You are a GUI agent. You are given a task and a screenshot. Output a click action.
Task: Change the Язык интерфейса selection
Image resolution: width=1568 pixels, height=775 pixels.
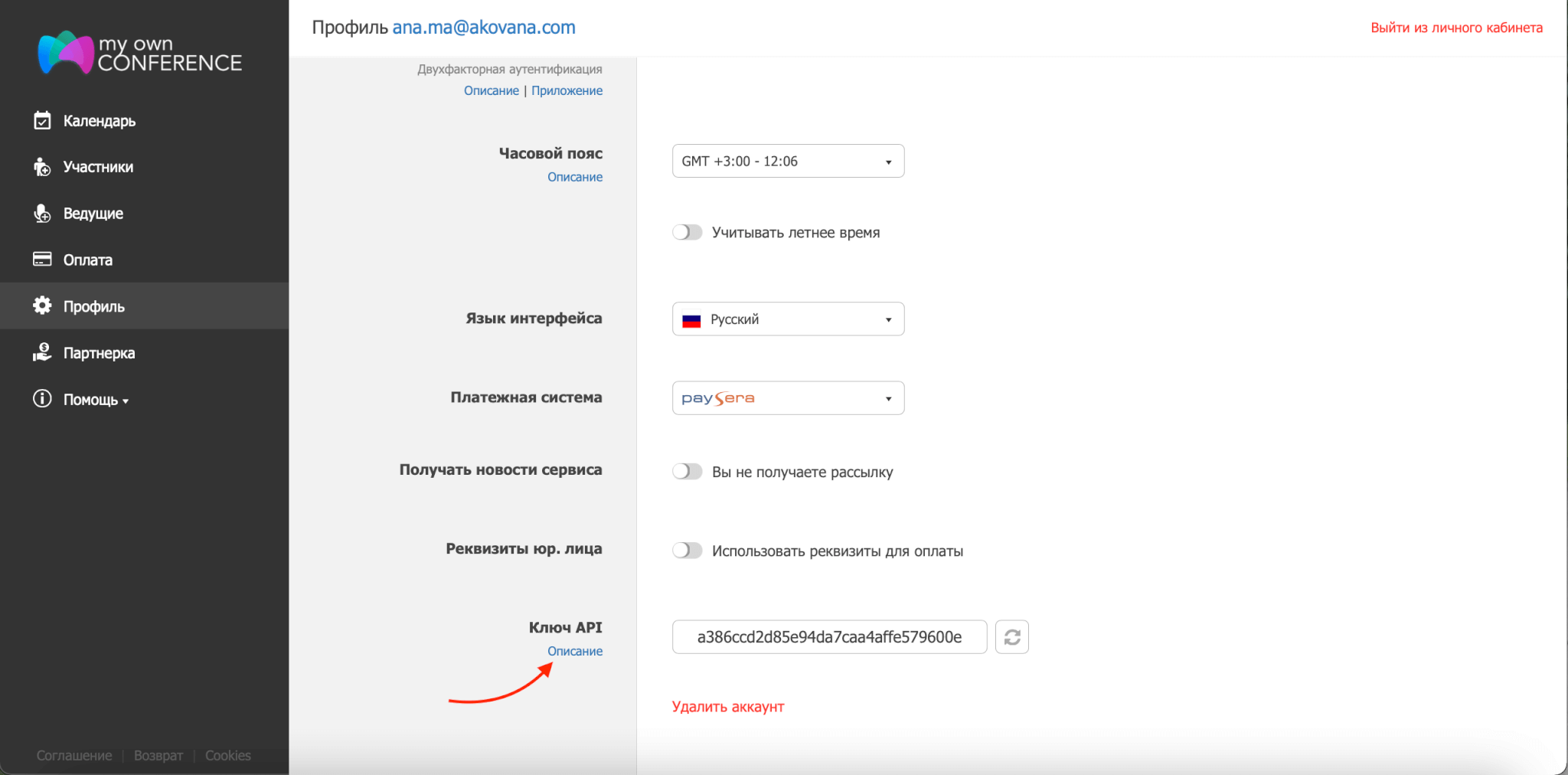tap(788, 319)
